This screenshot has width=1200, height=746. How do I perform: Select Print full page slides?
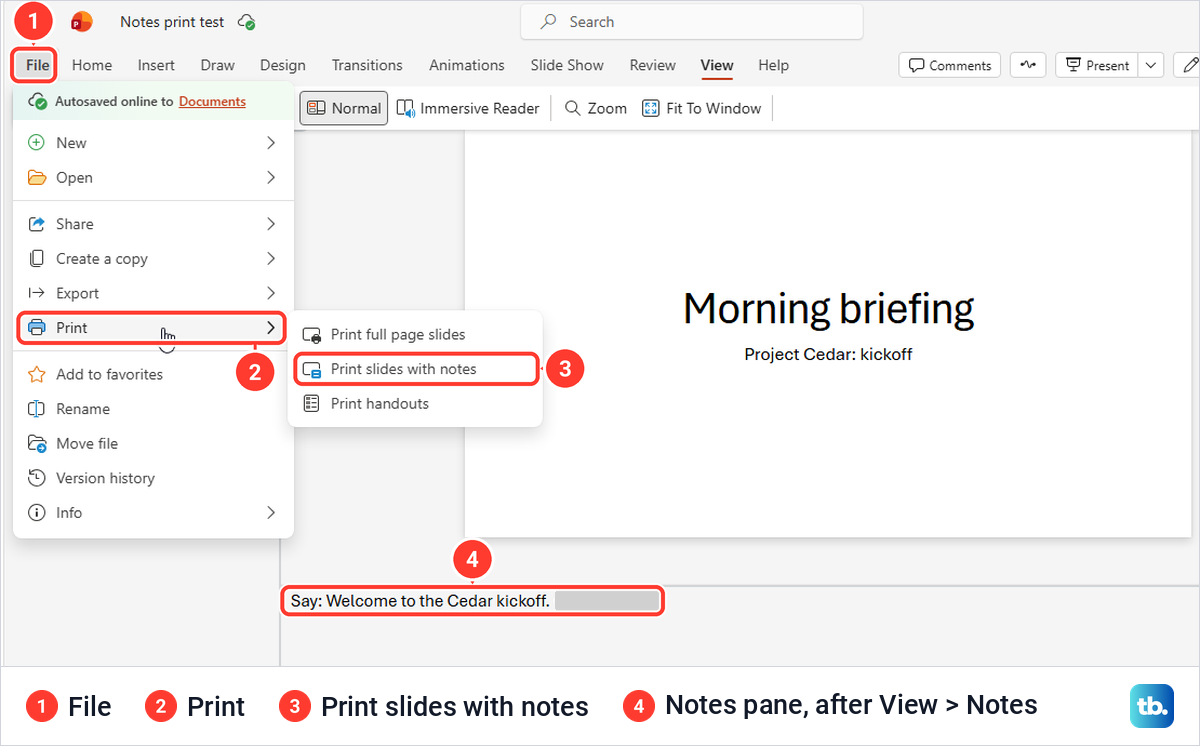pos(415,335)
